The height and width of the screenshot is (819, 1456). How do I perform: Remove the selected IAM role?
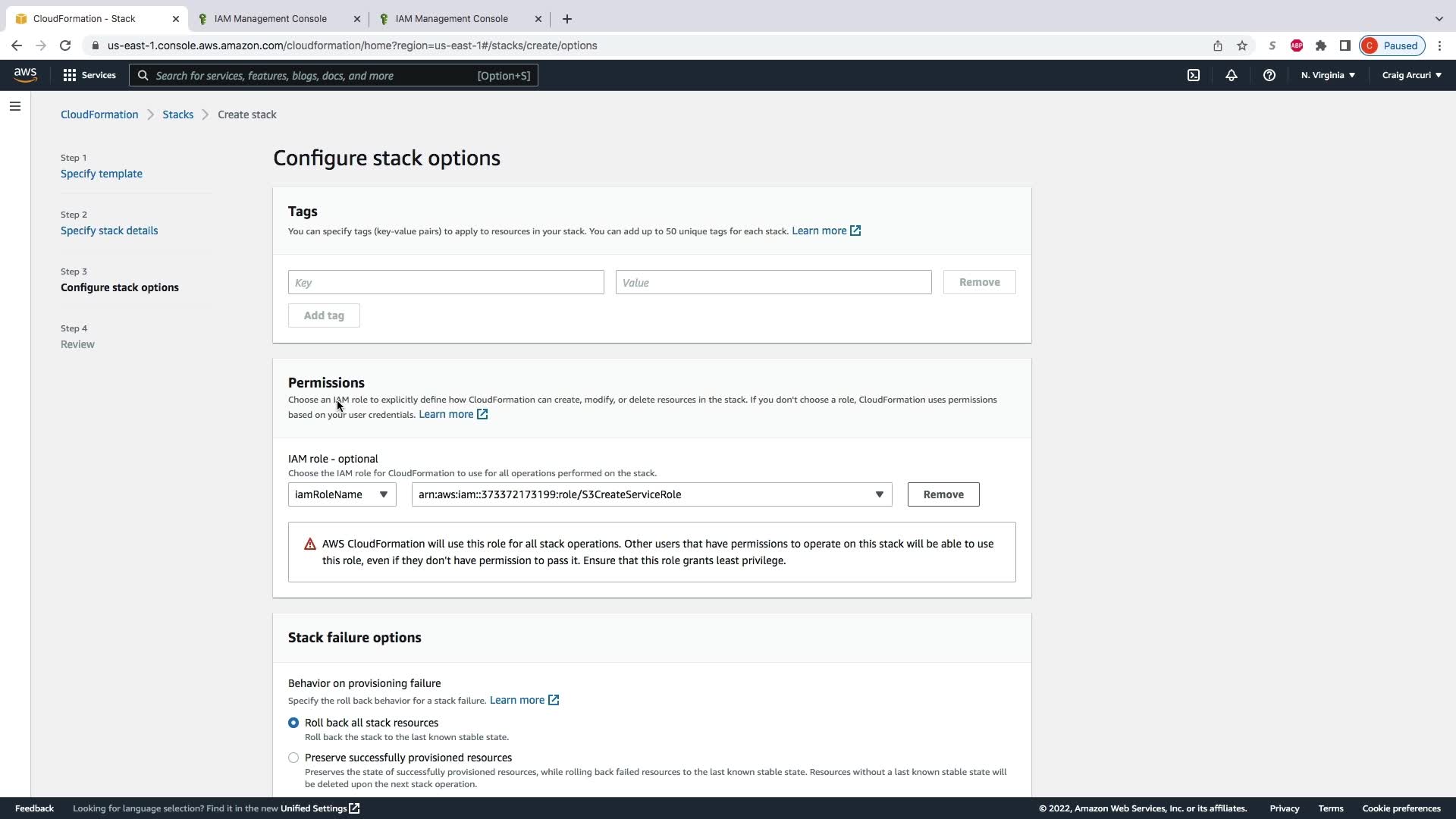click(x=943, y=494)
